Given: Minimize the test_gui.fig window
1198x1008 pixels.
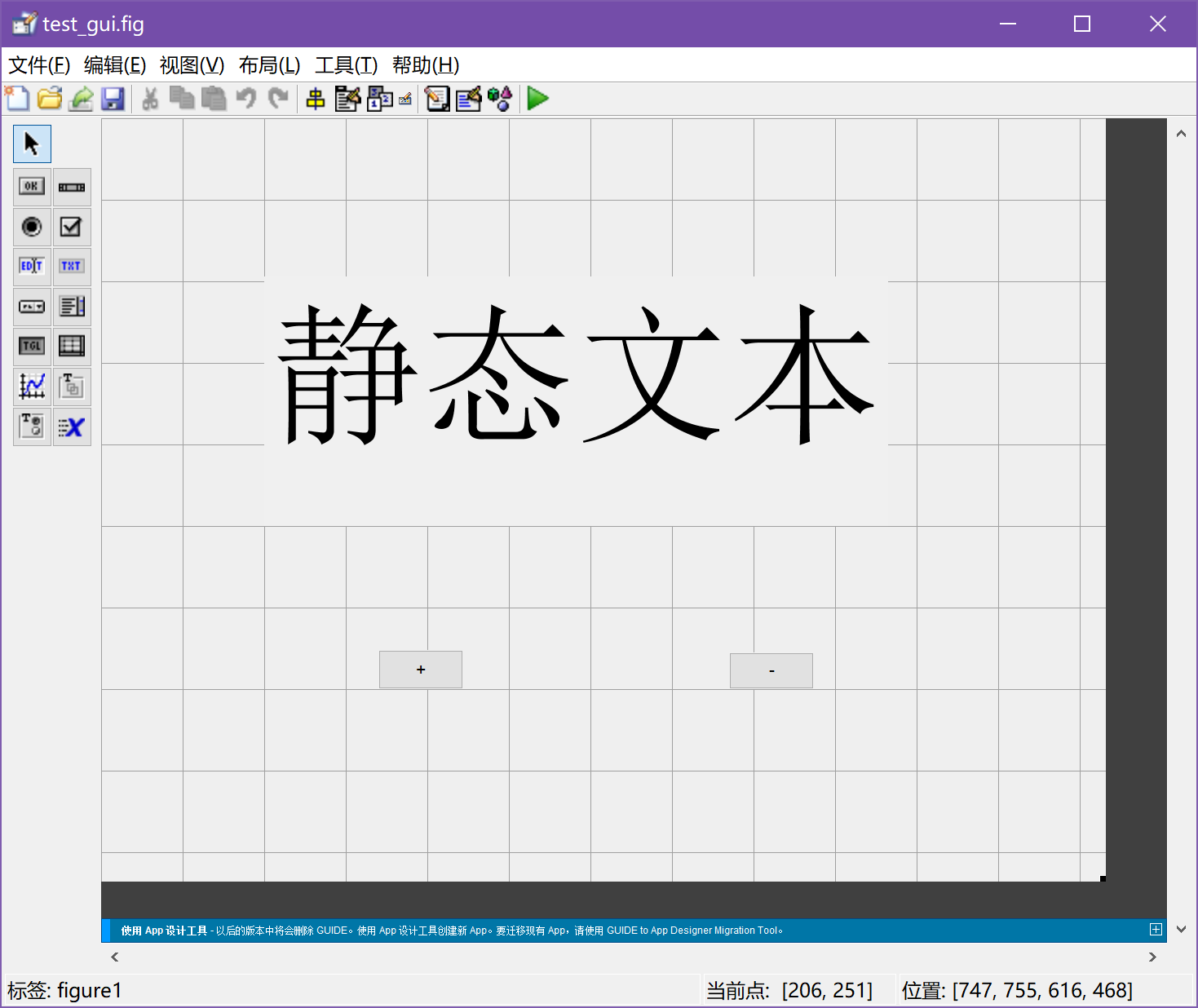Looking at the screenshot, I should (x=1008, y=24).
